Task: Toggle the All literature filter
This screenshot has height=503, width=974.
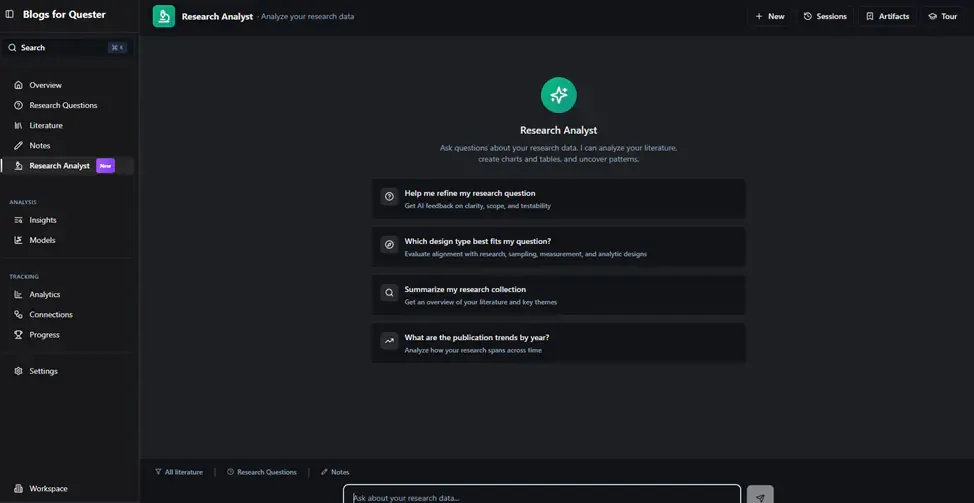Action: 179,472
